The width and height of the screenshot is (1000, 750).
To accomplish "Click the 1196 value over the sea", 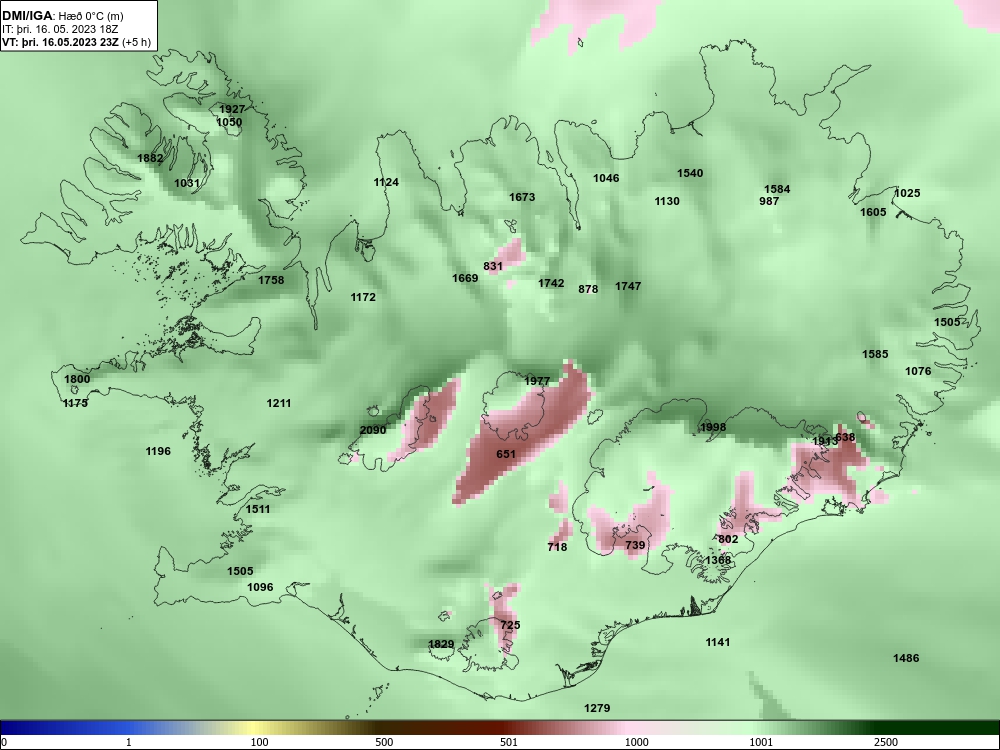I will 158,452.
